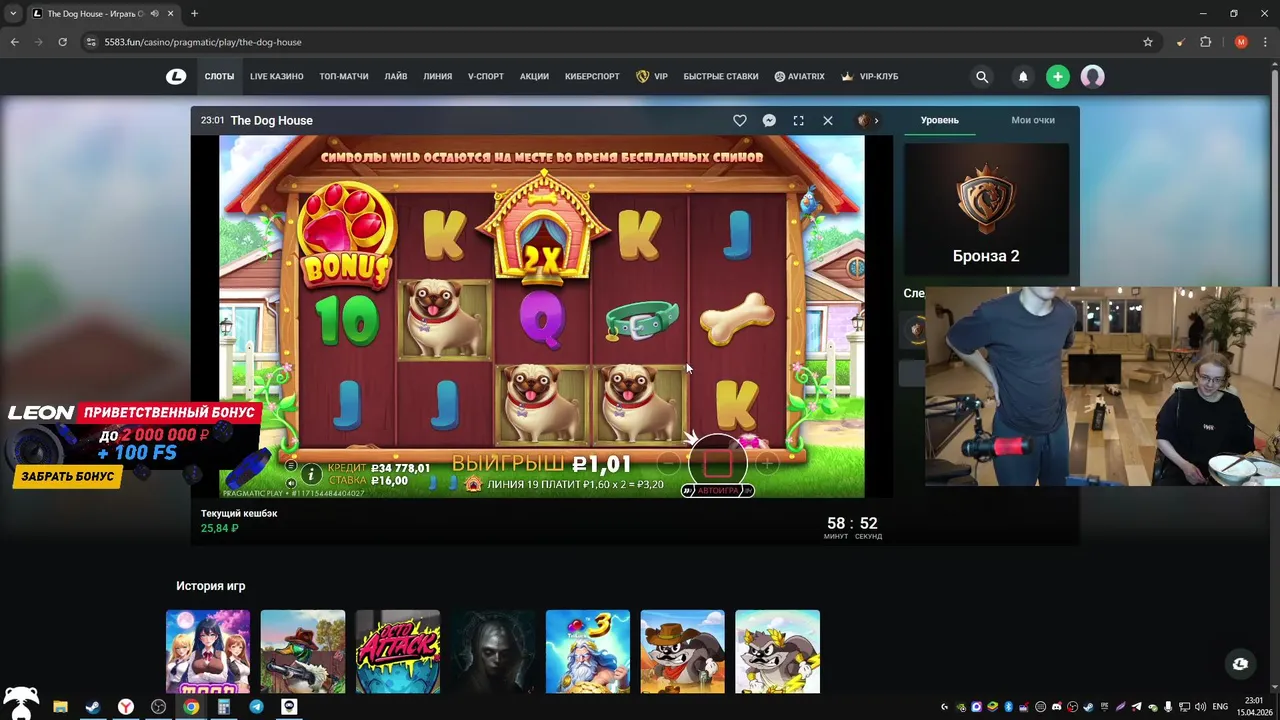Viewport: 1280px width, 720px height.
Task: Open VIP-КЛУБ page
Action: pos(870,77)
